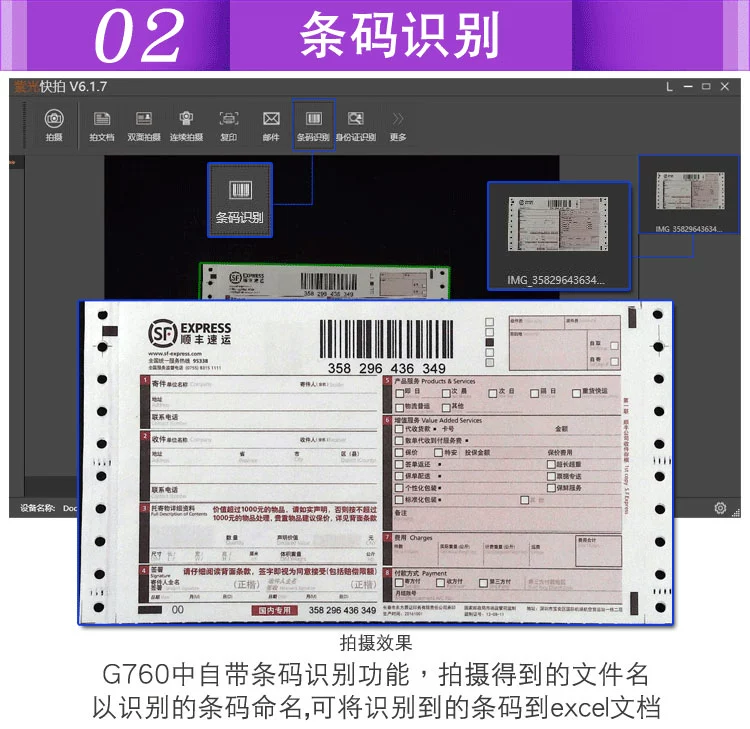Activate 条码识别 barcode recognition in toolbar
Viewport: 750px width, 729px height.
pos(314,125)
